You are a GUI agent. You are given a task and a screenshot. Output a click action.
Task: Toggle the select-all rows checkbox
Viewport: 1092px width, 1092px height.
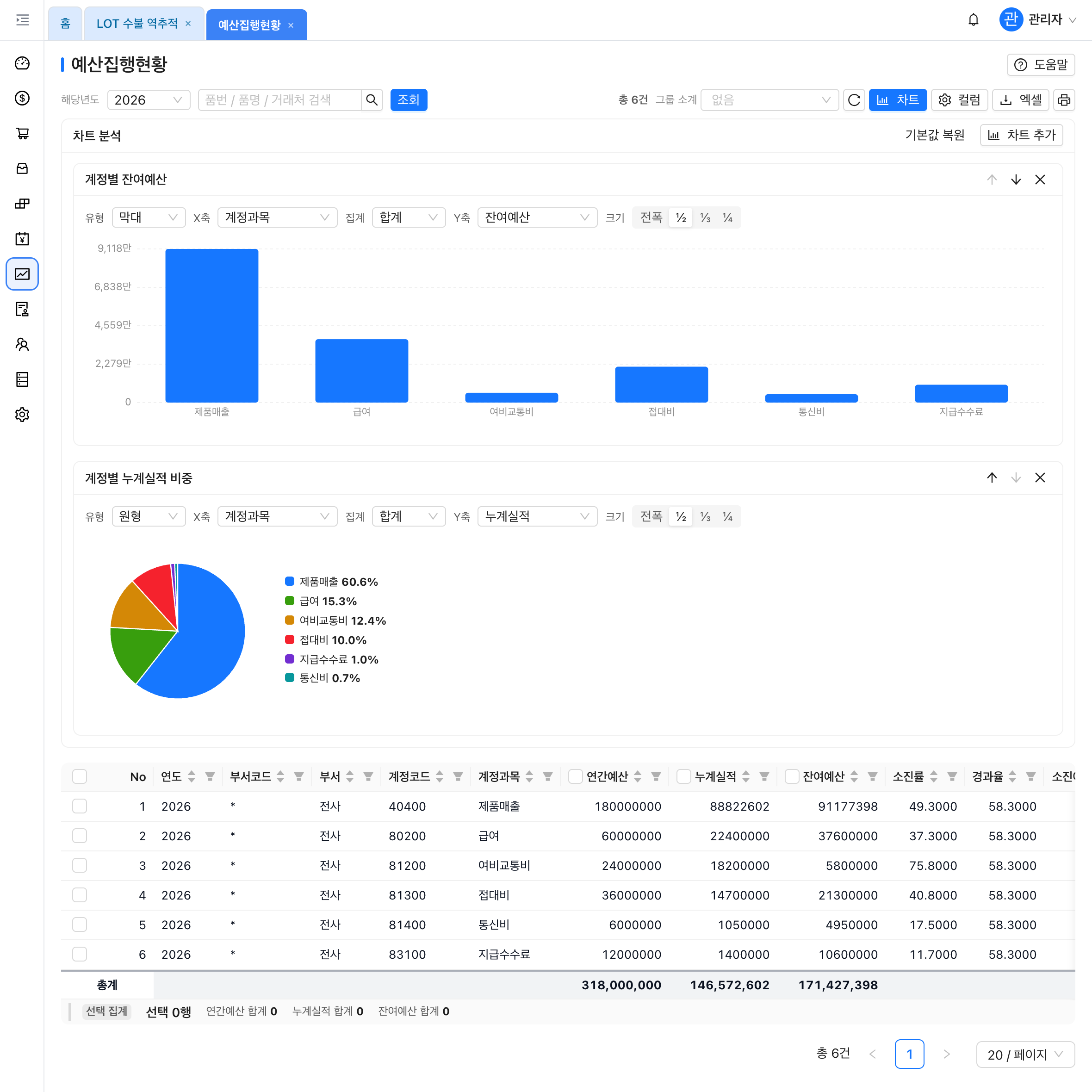coord(80,776)
